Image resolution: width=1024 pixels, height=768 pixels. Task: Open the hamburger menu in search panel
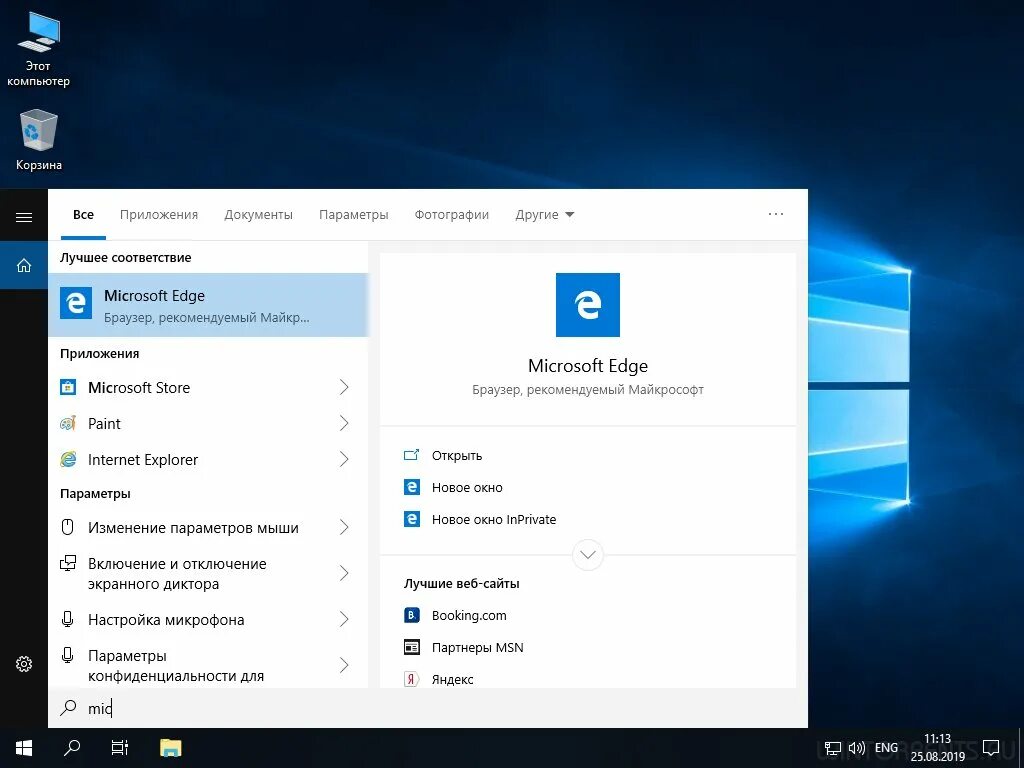(x=24, y=217)
